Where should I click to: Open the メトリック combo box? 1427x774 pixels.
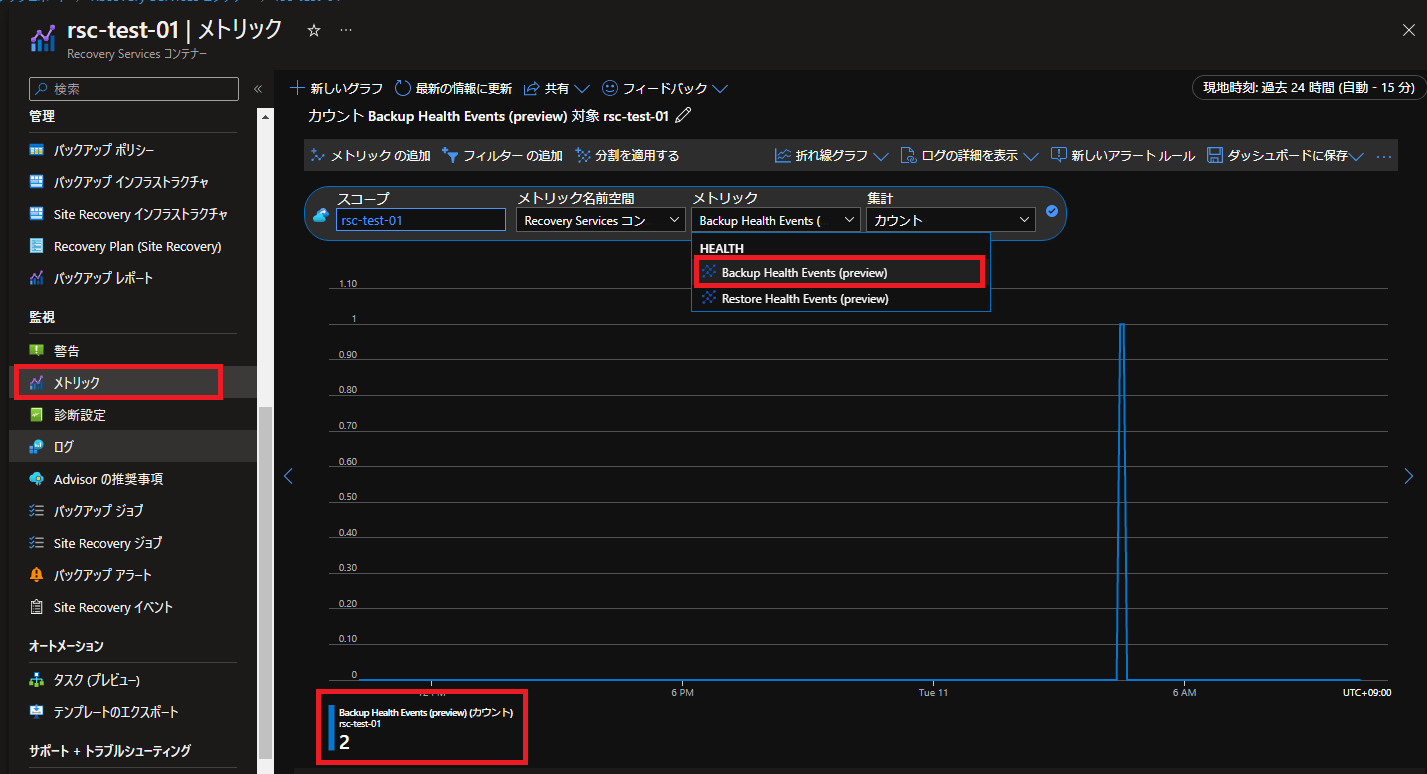(776, 220)
